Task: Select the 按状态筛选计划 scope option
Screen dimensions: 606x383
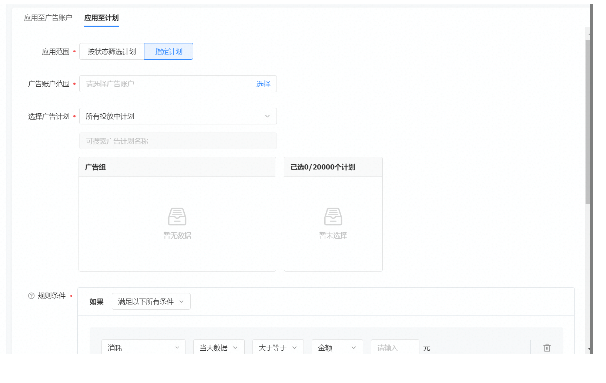Action: [112, 51]
